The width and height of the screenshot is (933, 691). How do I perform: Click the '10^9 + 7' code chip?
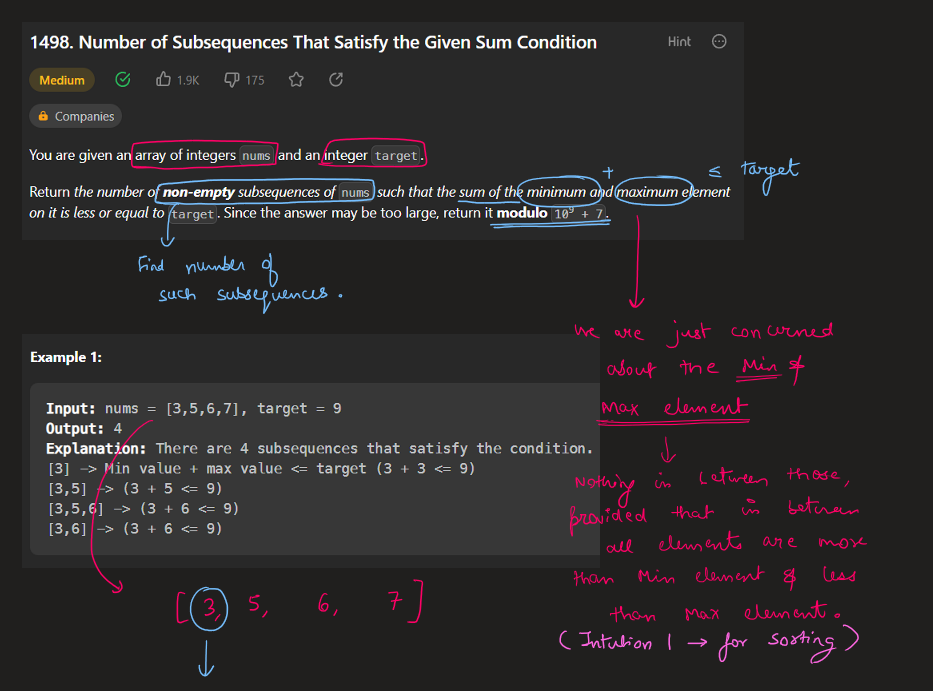(578, 214)
